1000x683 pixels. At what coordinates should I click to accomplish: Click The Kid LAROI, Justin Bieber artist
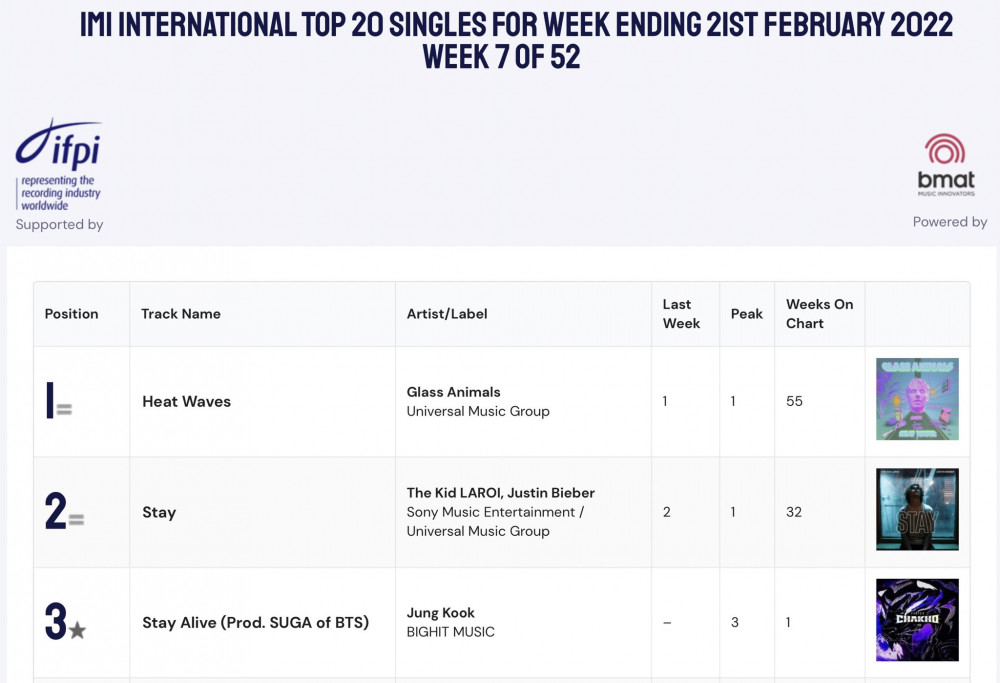tap(501, 493)
